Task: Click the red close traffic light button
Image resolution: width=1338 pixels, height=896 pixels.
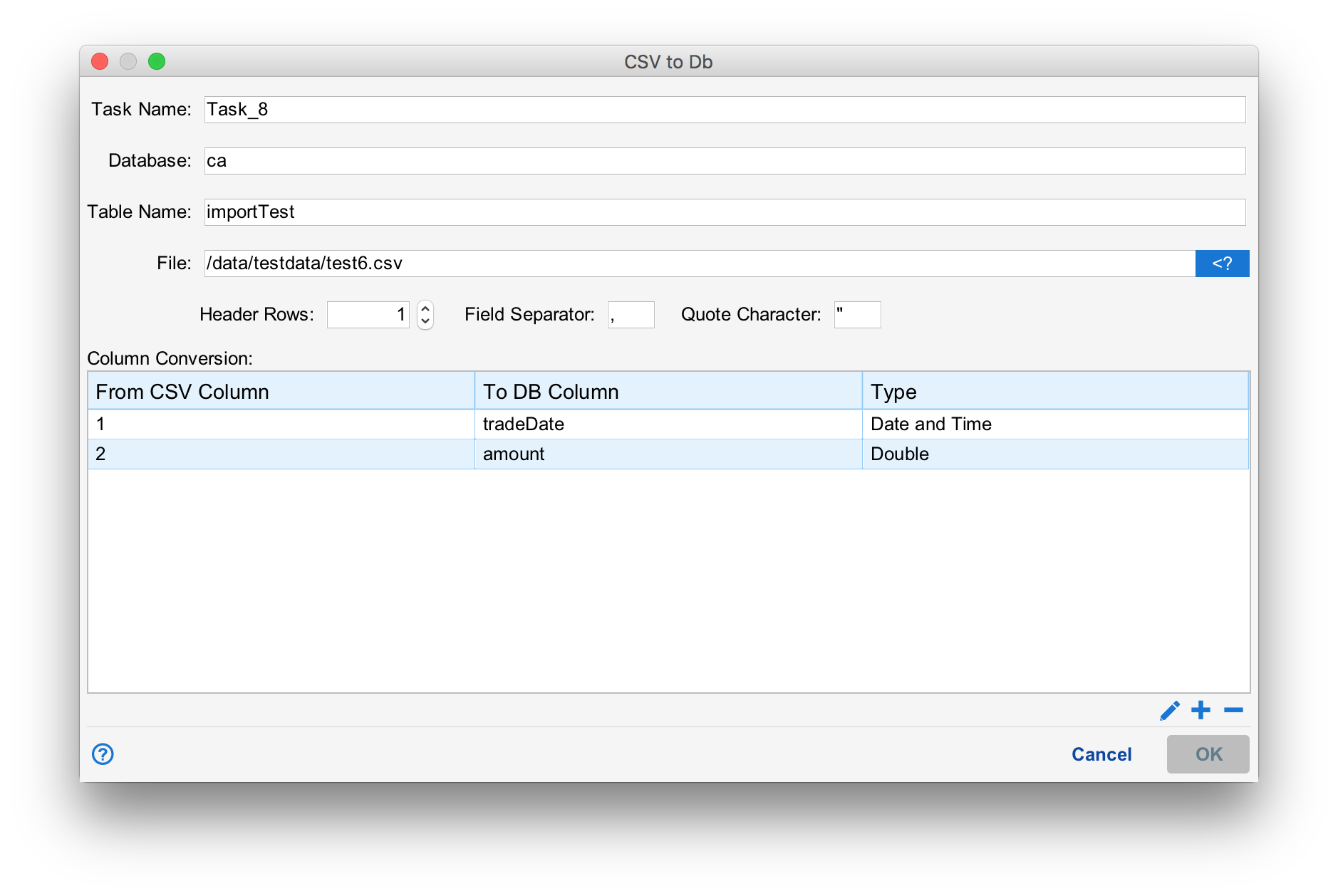Action: tap(99, 61)
